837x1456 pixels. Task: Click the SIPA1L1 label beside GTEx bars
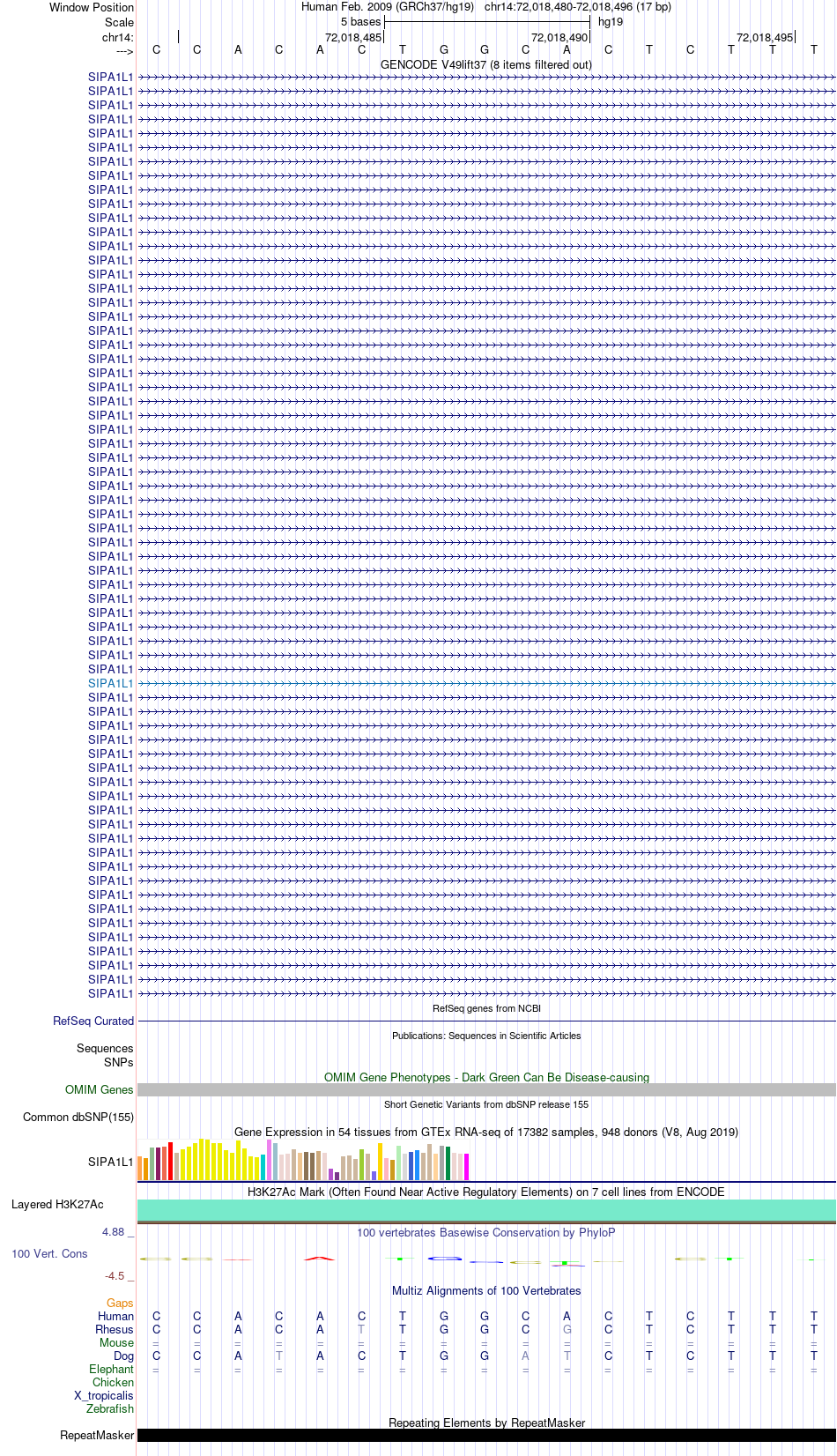click(110, 1162)
